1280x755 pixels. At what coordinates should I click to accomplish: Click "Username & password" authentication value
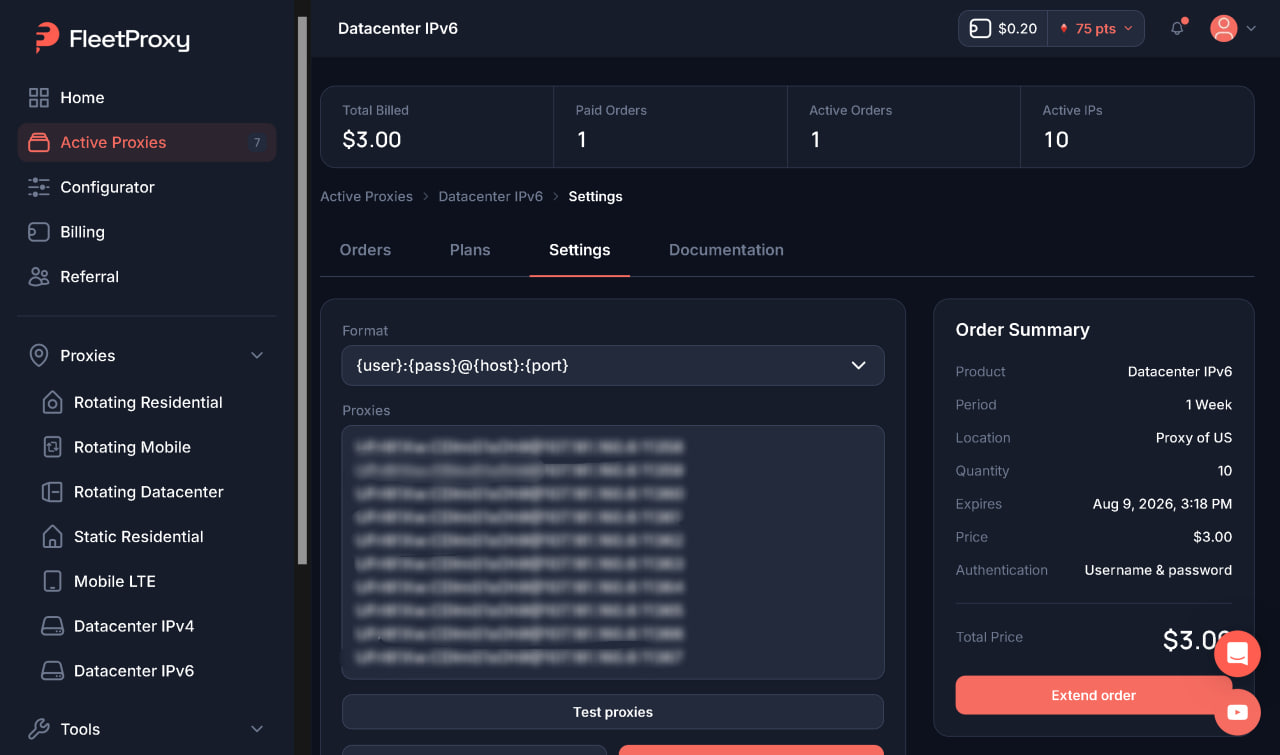pyautogui.click(x=1158, y=570)
